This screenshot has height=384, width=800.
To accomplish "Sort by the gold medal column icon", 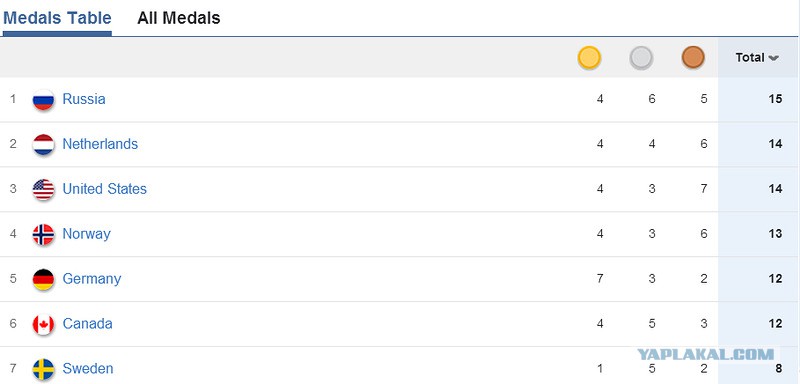I will (x=589, y=58).
